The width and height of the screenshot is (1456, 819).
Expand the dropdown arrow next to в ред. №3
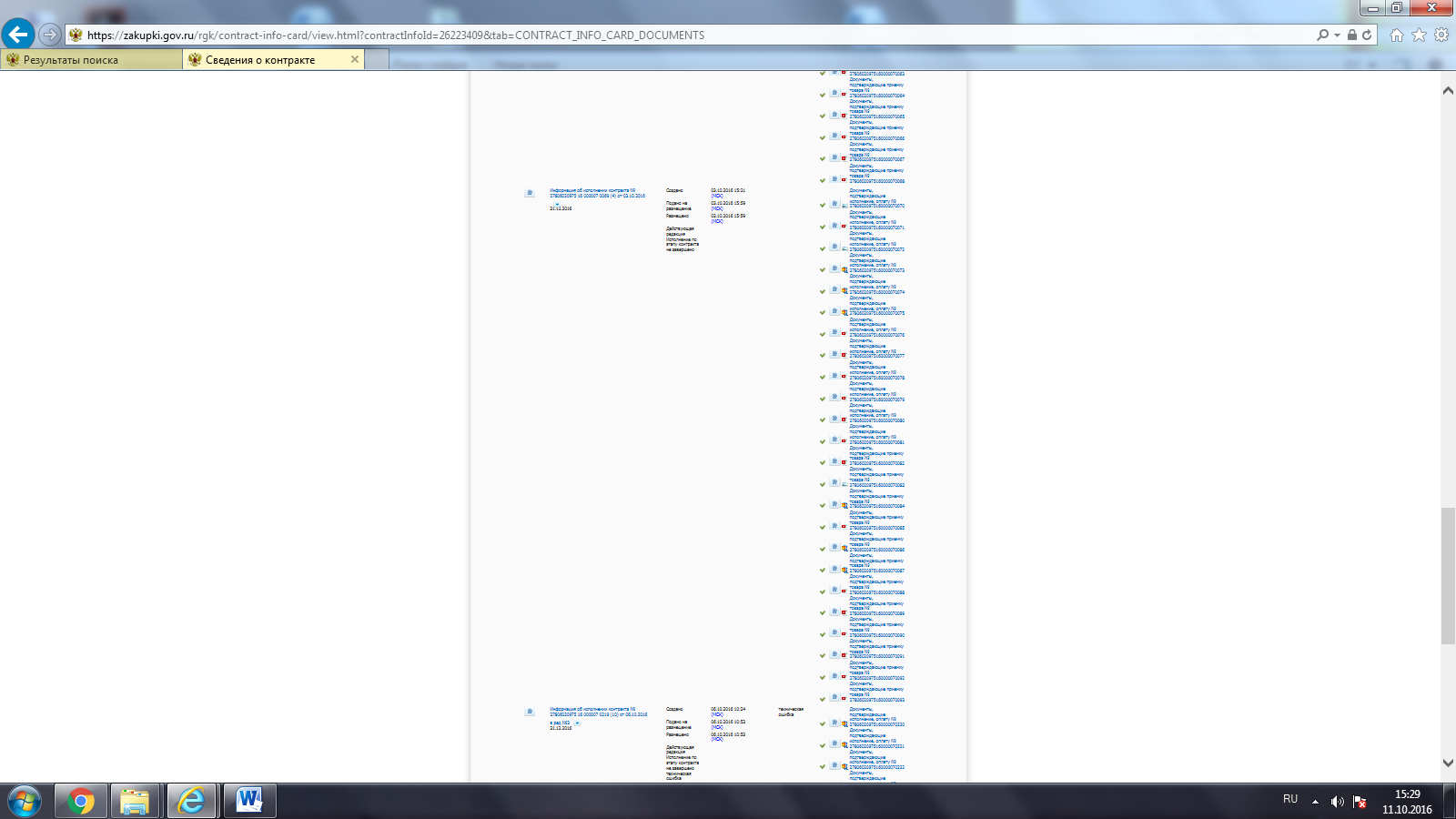577,723
